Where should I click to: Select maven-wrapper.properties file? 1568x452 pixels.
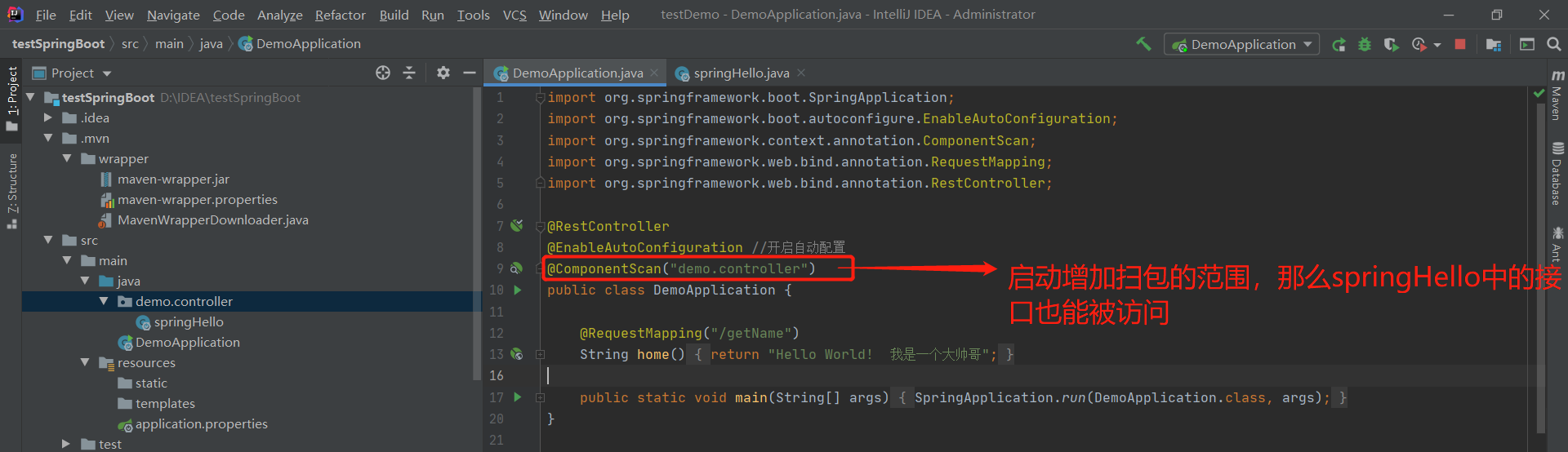[197, 199]
